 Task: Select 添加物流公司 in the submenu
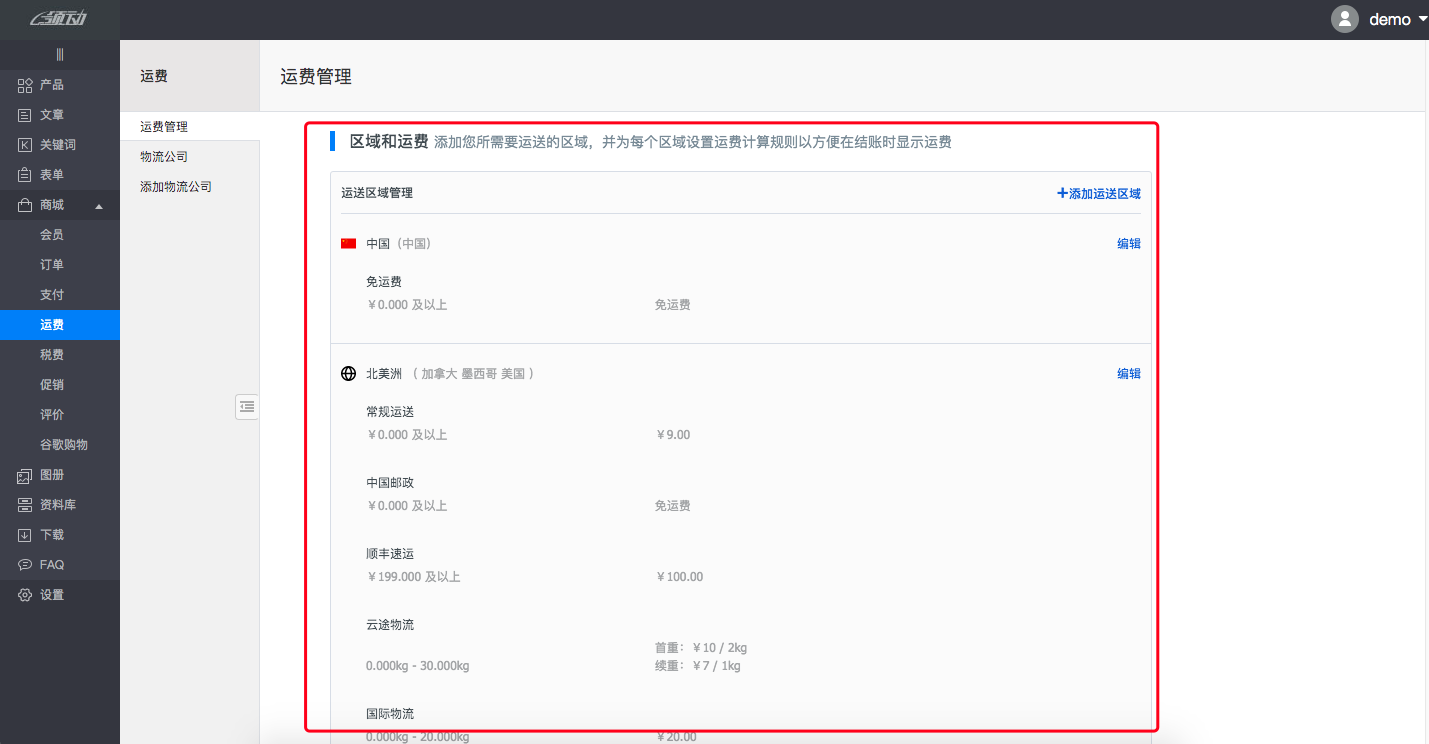point(176,187)
